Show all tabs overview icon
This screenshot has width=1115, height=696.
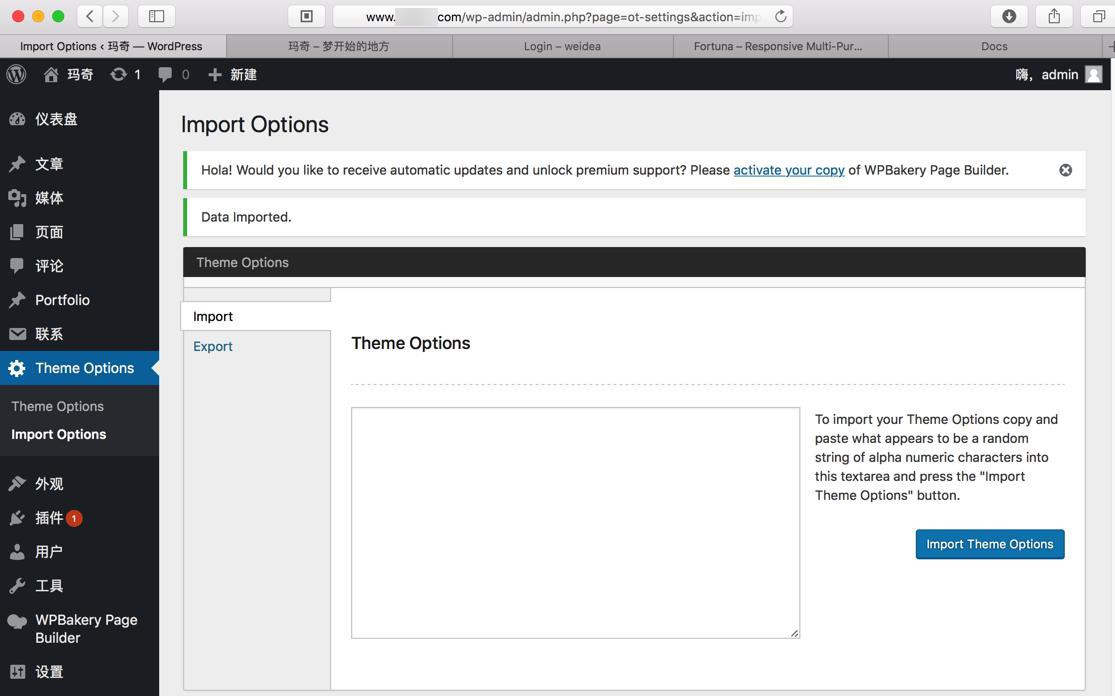pos(1098,16)
